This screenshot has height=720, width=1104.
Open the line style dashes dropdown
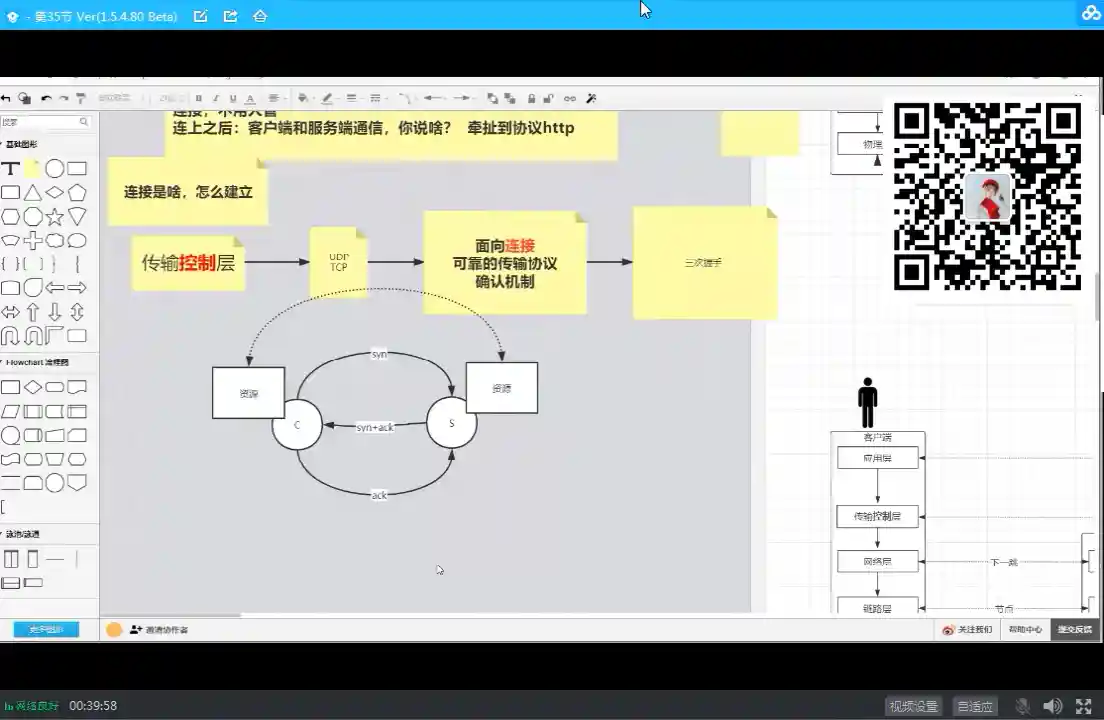(x=376, y=99)
